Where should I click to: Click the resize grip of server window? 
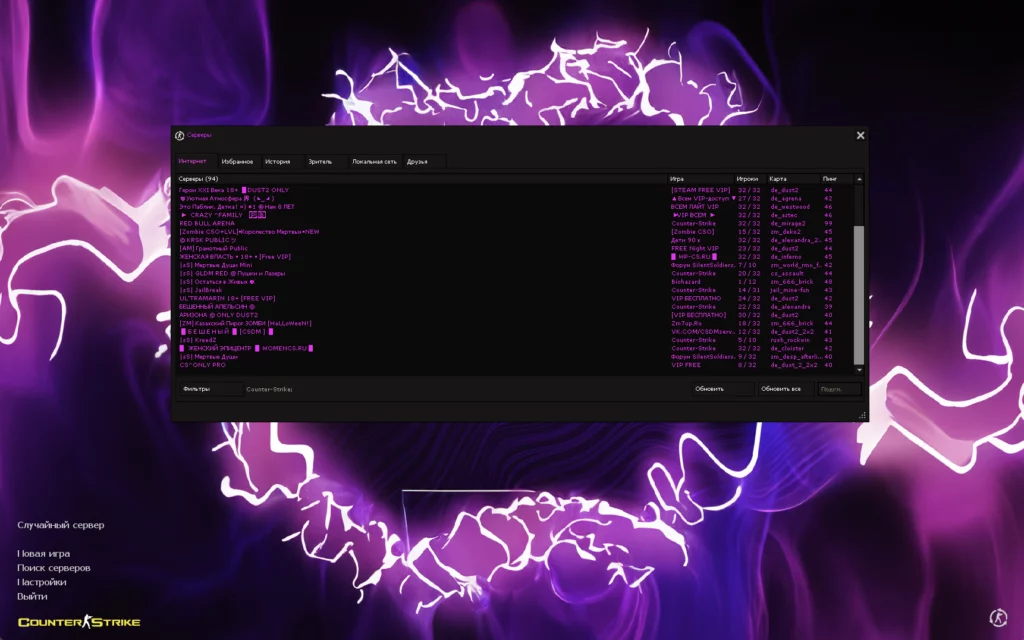point(862,414)
